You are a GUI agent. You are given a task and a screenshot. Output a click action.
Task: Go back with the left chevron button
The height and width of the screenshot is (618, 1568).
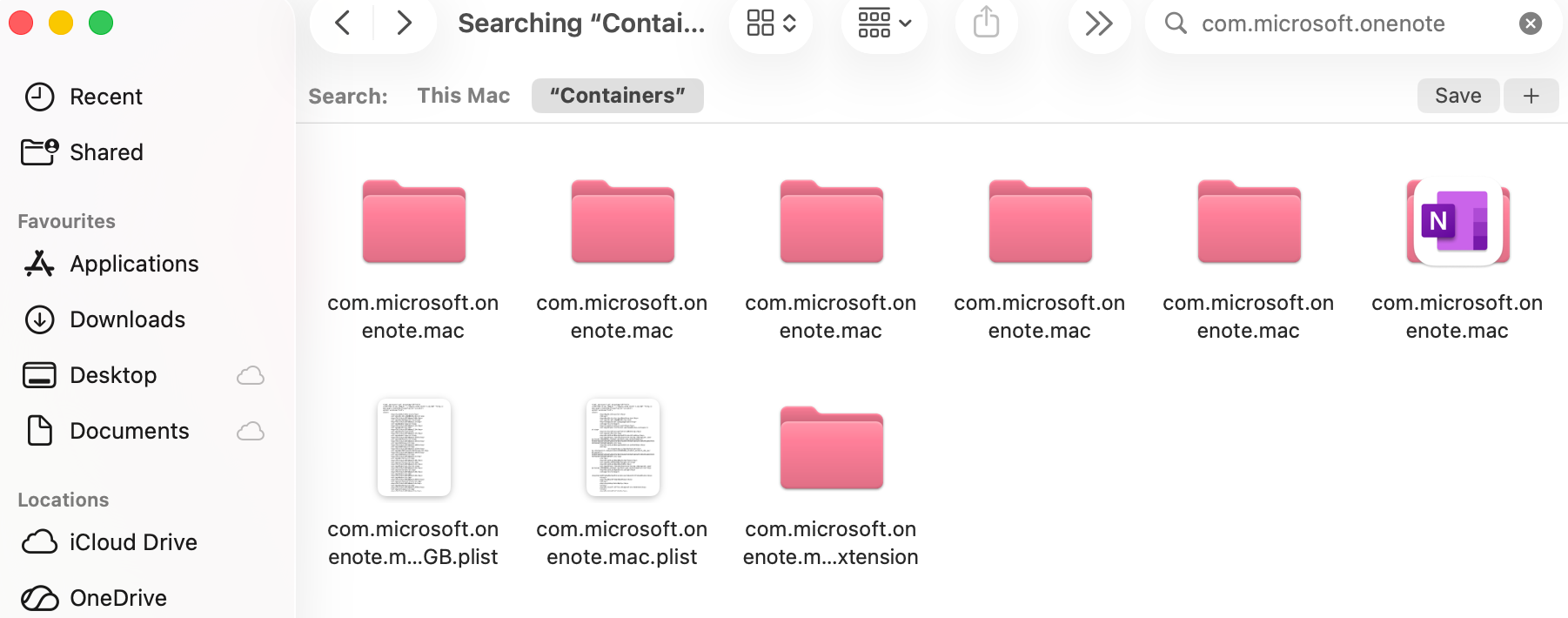[343, 23]
